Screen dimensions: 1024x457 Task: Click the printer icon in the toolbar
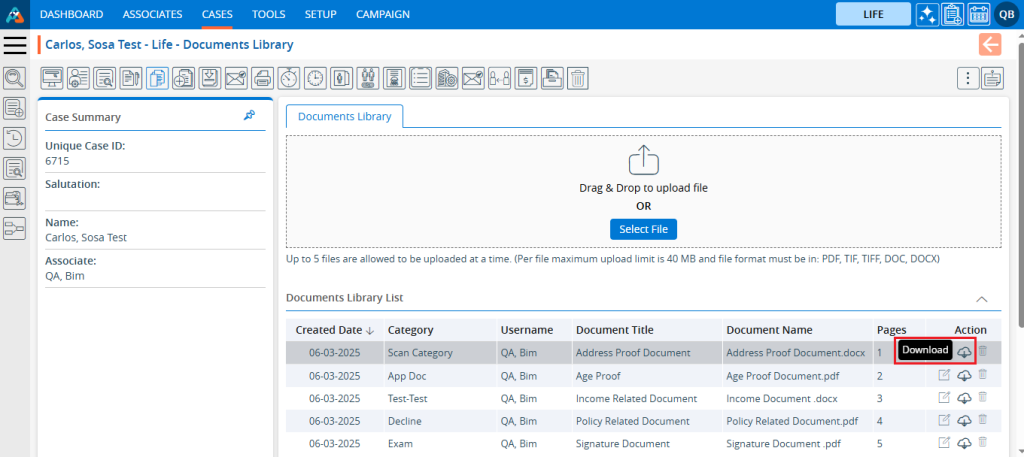point(262,78)
